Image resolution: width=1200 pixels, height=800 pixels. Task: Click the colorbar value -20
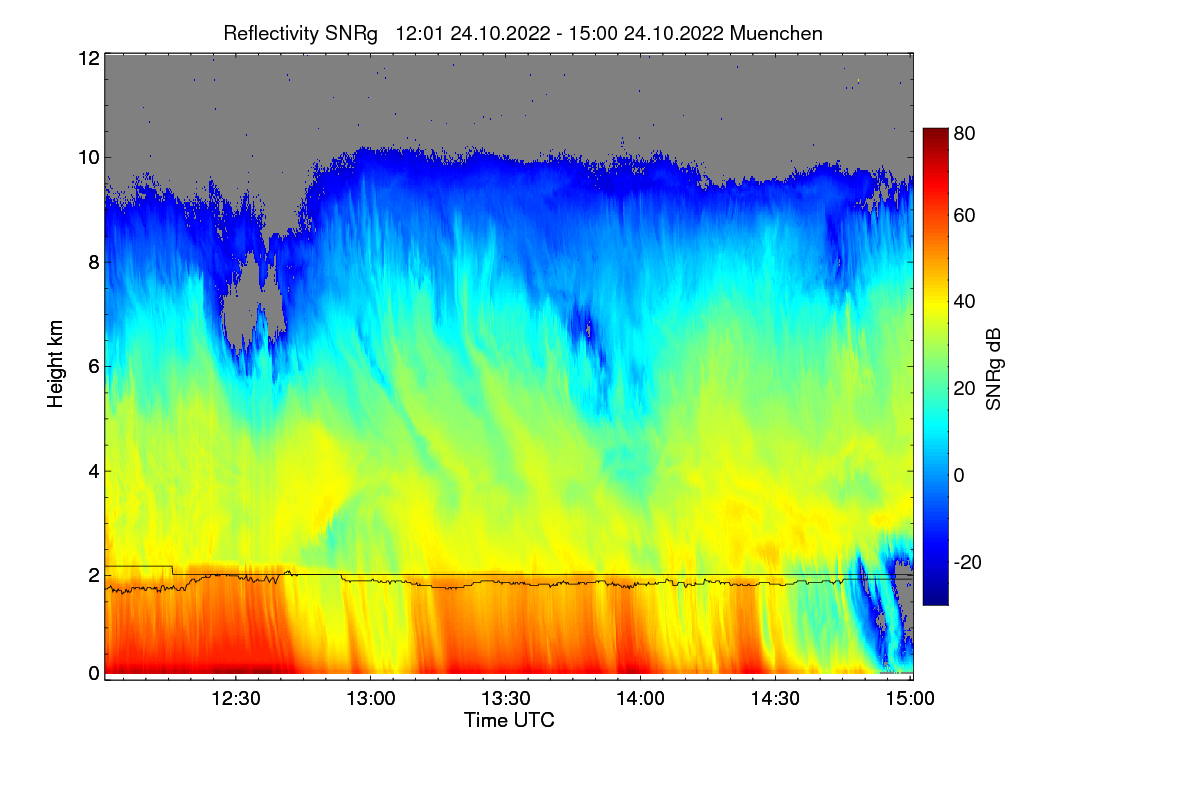[x=967, y=562]
